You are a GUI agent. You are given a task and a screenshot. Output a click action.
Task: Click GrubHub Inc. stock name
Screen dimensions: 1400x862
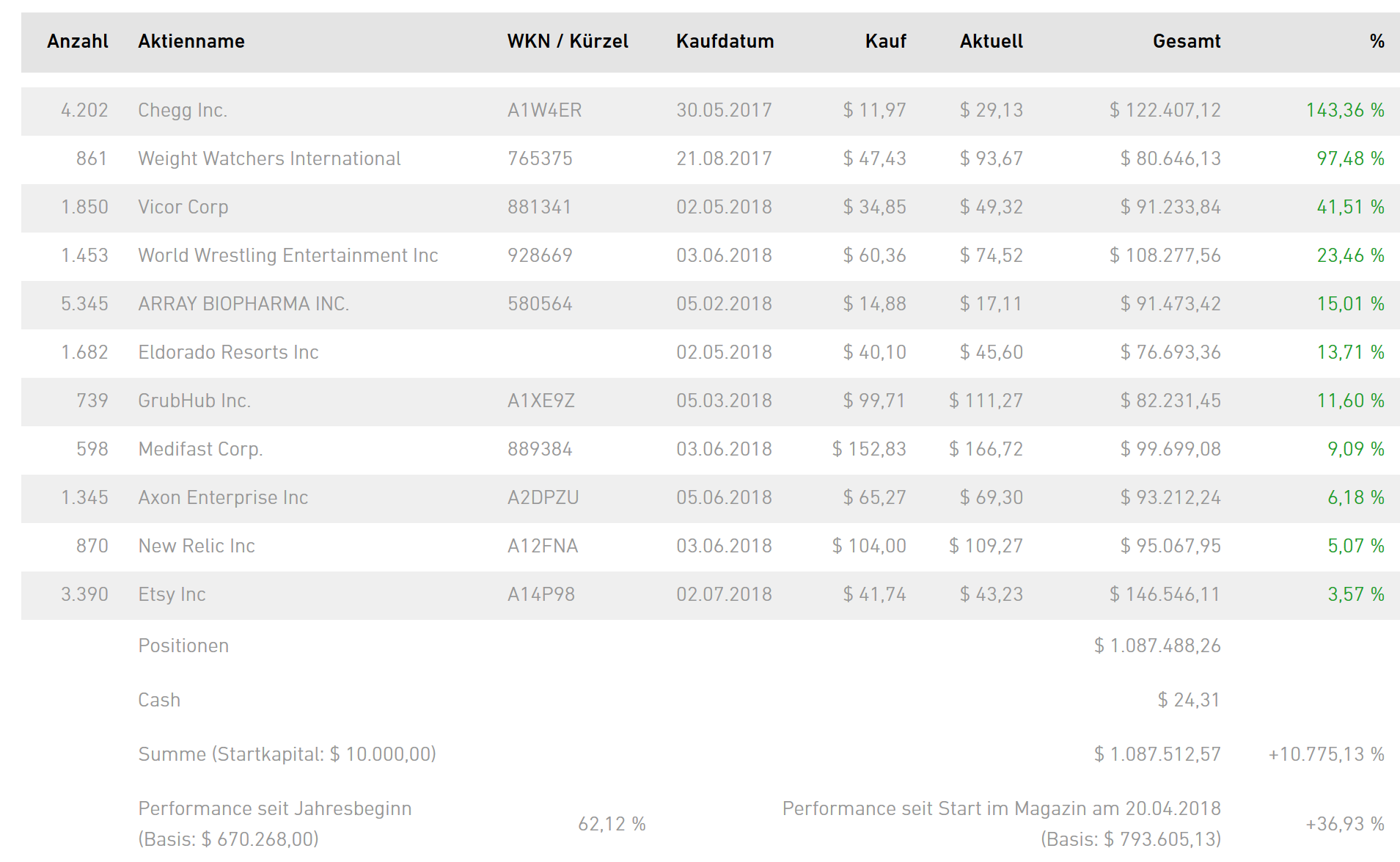[x=194, y=401]
